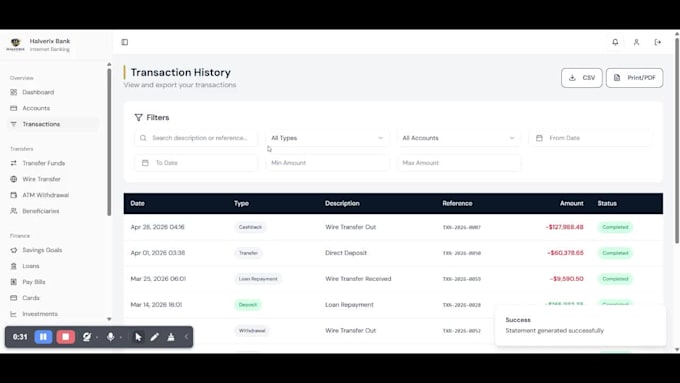The width and height of the screenshot is (680, 383).
Task: Collapse the sidebar with the panel toggle icon
Action: pos(124,42)
